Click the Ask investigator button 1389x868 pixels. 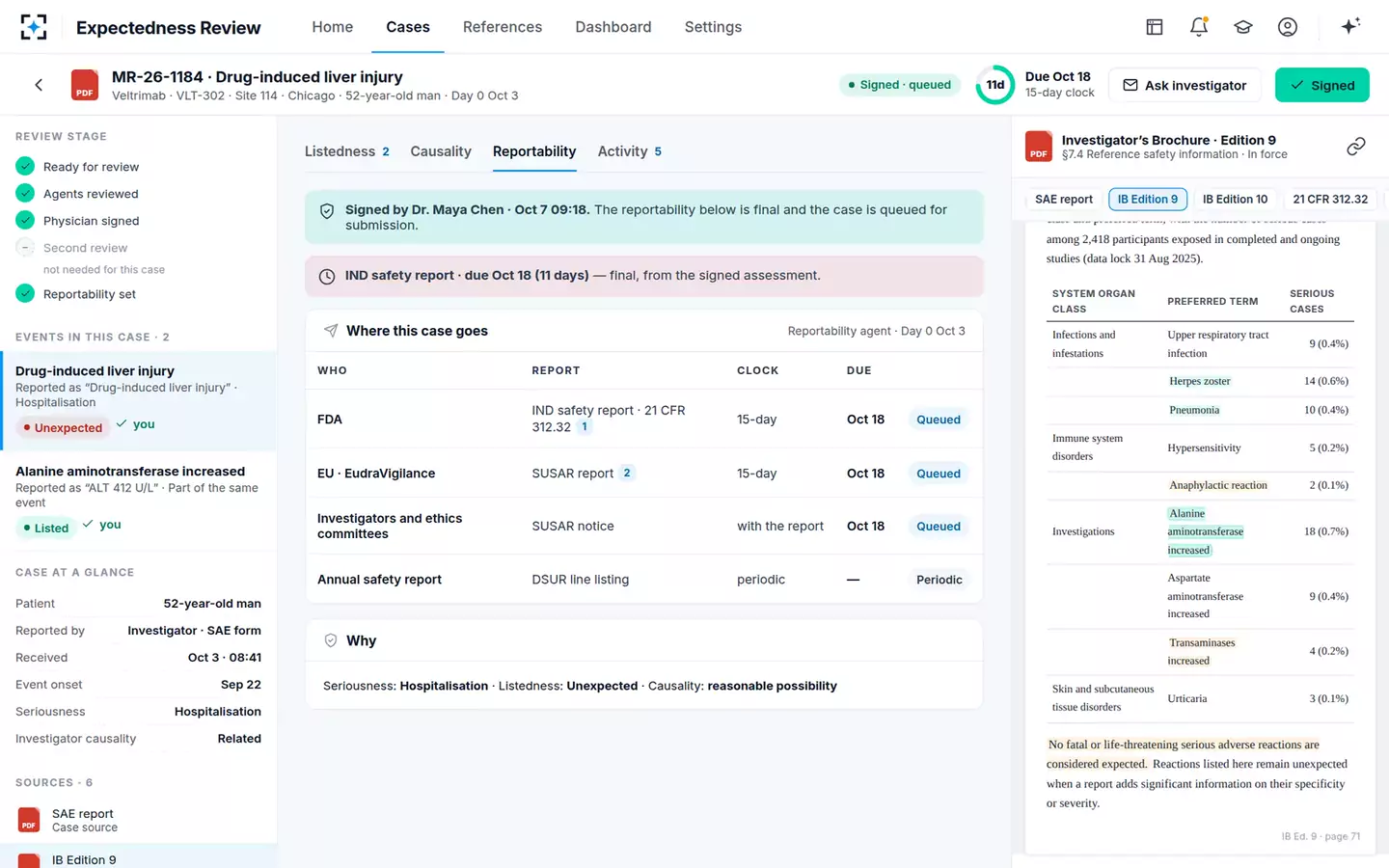tap(1185, 85)
